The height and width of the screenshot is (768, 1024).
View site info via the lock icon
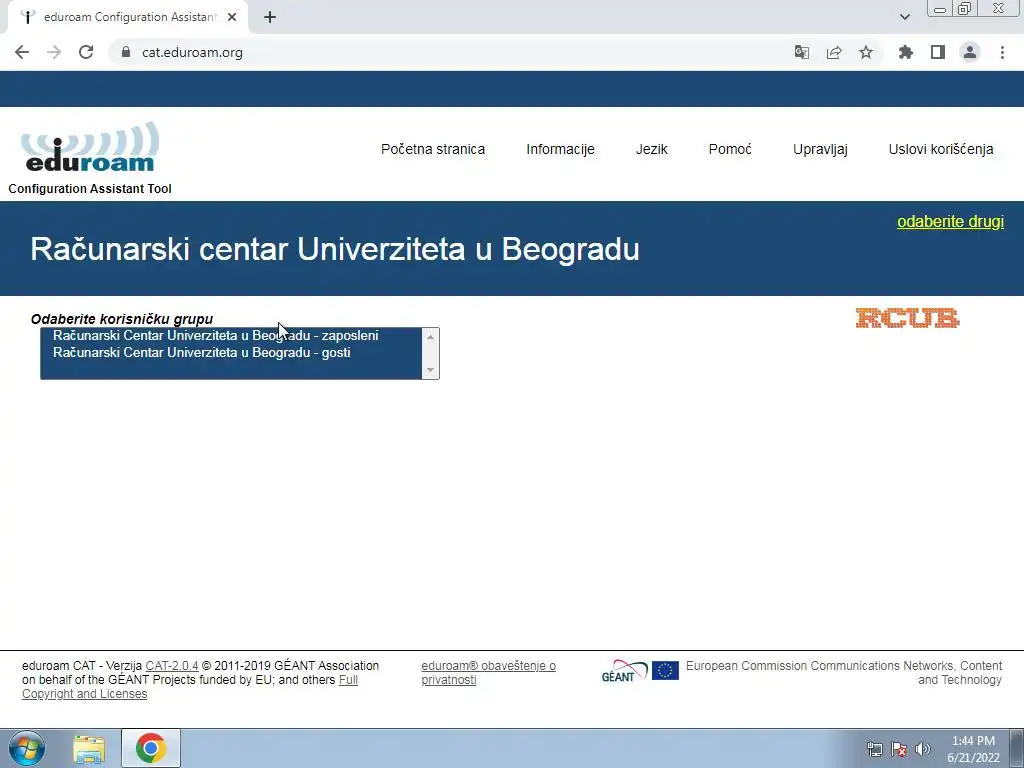click(x=126, y=52)
